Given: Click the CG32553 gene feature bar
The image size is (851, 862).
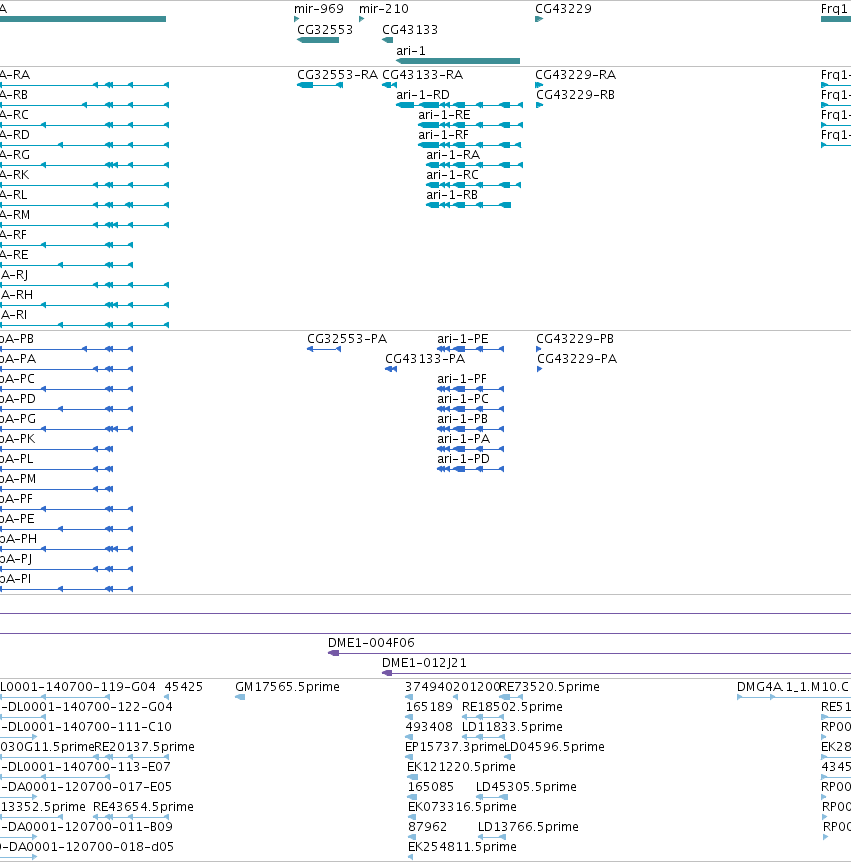Looking at the screenshot, I should pyautogui.click(x=318, y=40).
